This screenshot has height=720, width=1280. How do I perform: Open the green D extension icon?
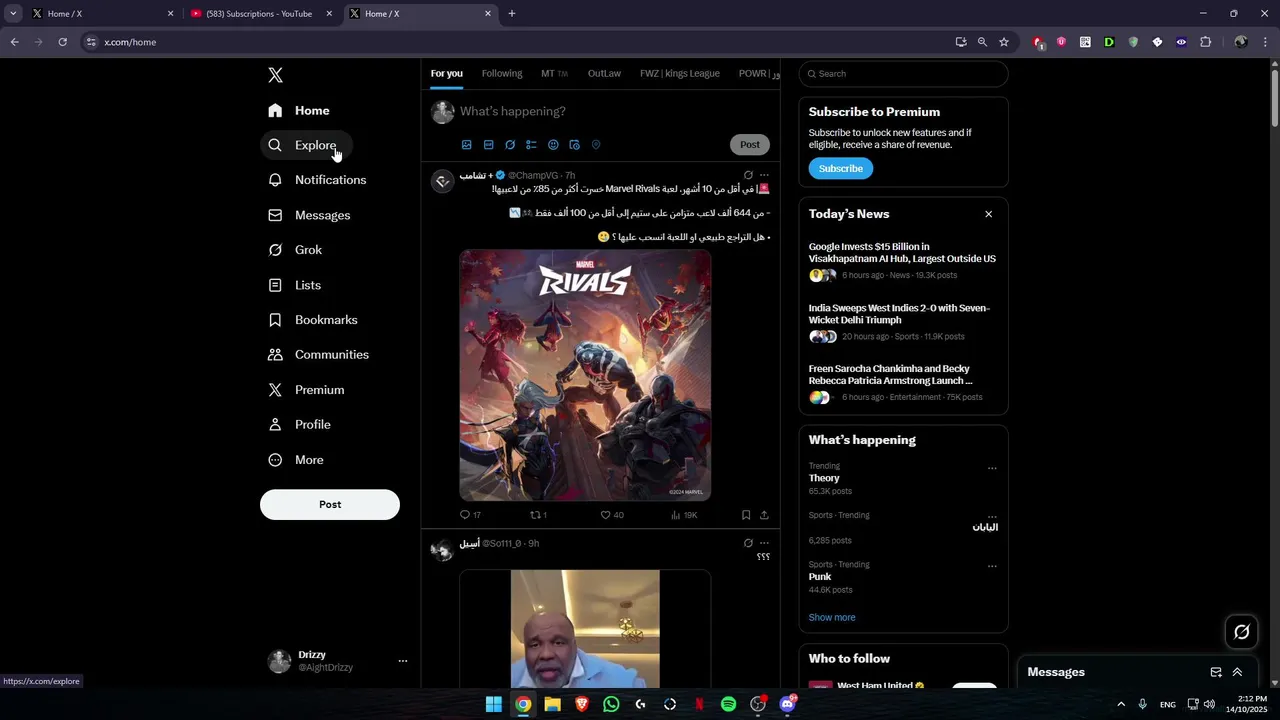pyautogui.click(x=1109, y=42)
